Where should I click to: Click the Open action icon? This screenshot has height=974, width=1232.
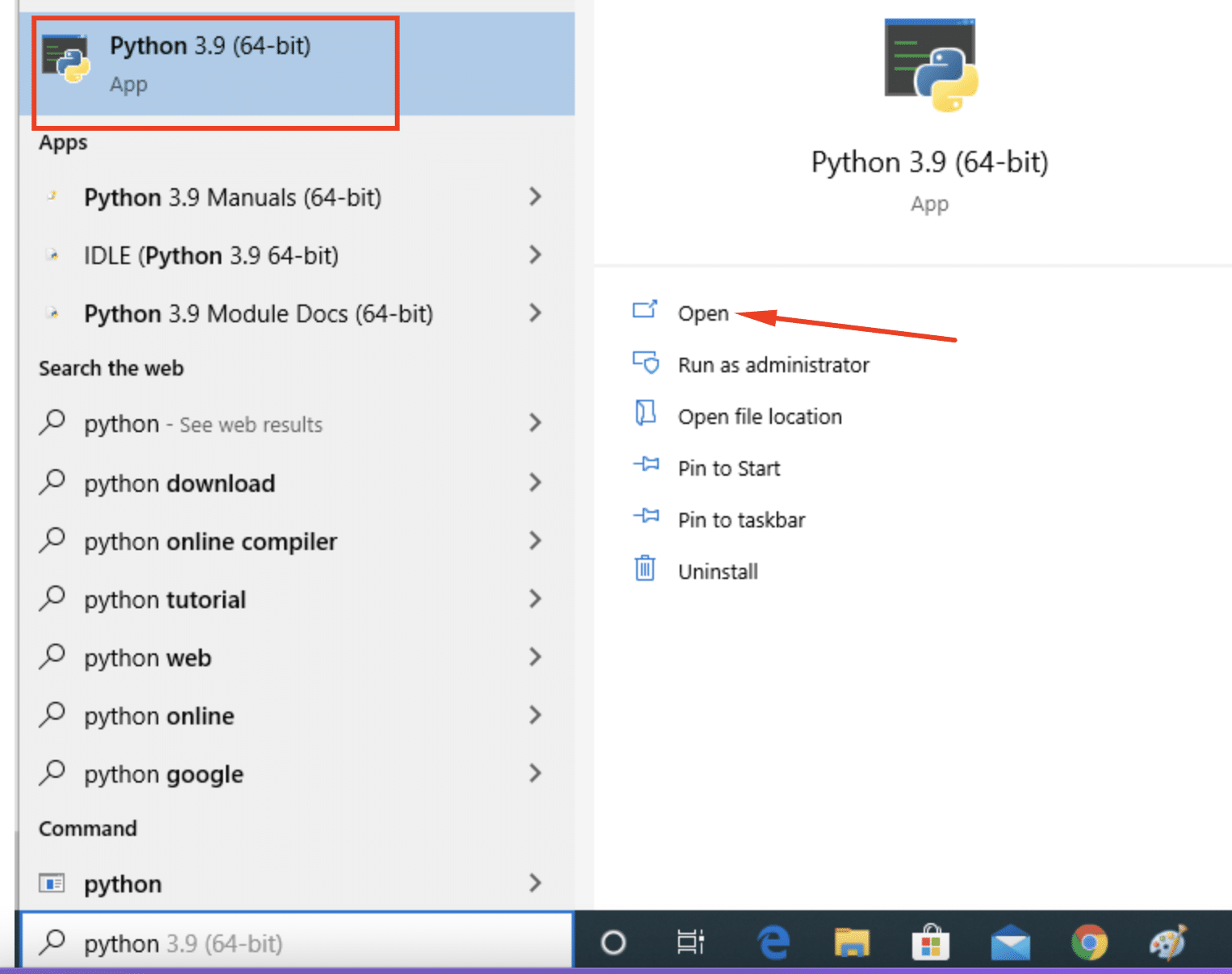645,309
